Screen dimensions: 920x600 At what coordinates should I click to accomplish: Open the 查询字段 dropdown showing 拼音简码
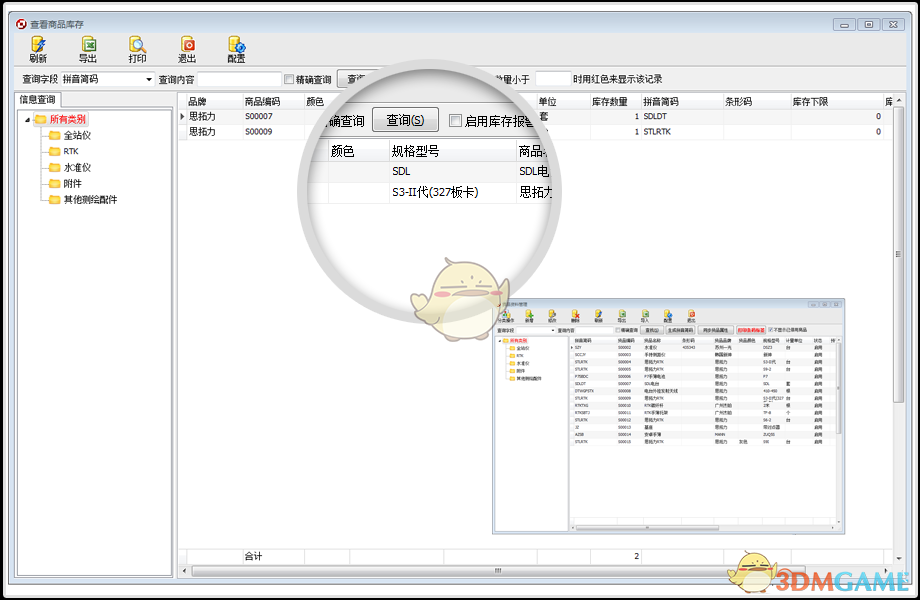coord(148,79)
